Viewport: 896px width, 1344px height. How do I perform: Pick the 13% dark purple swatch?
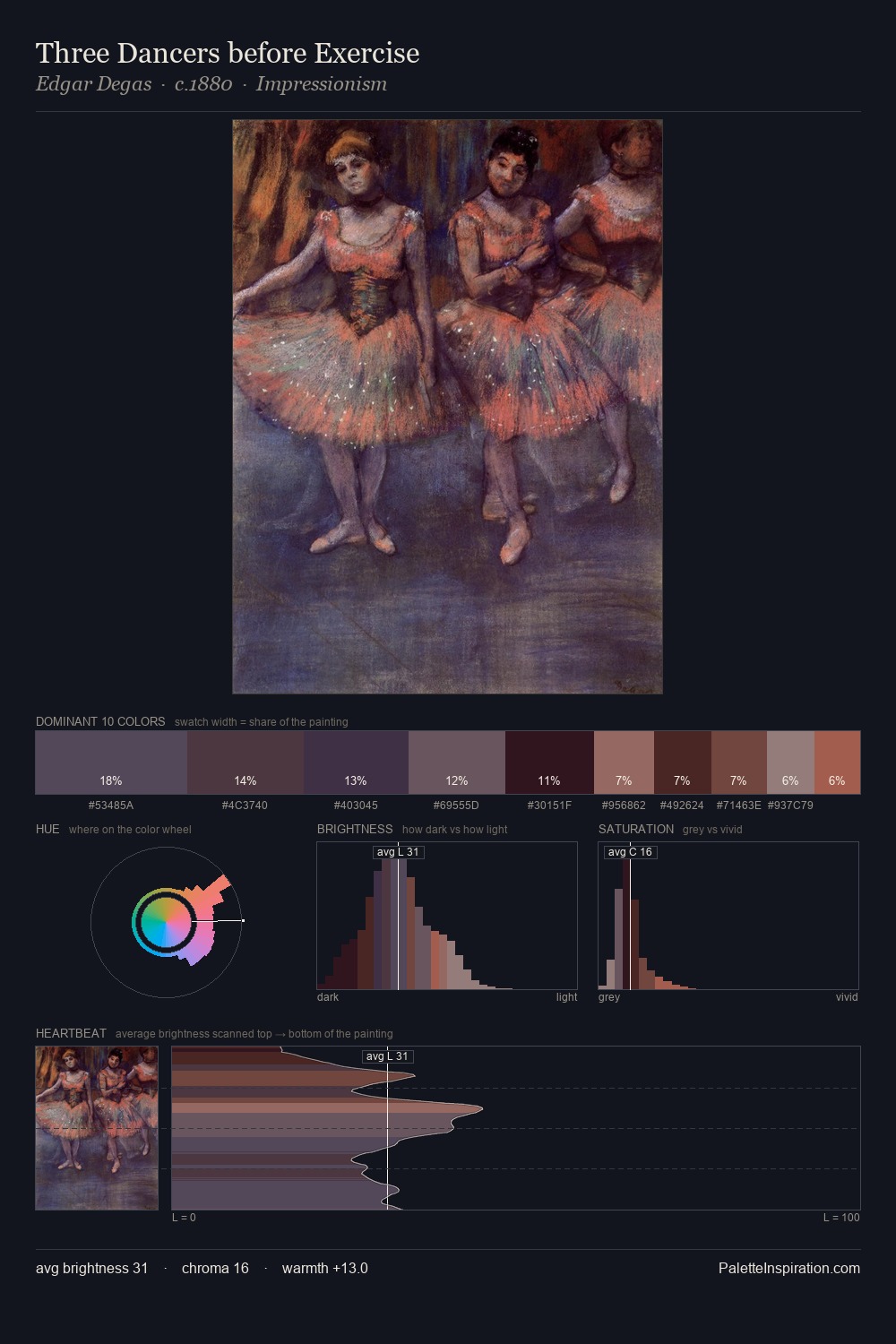(356, 762)
